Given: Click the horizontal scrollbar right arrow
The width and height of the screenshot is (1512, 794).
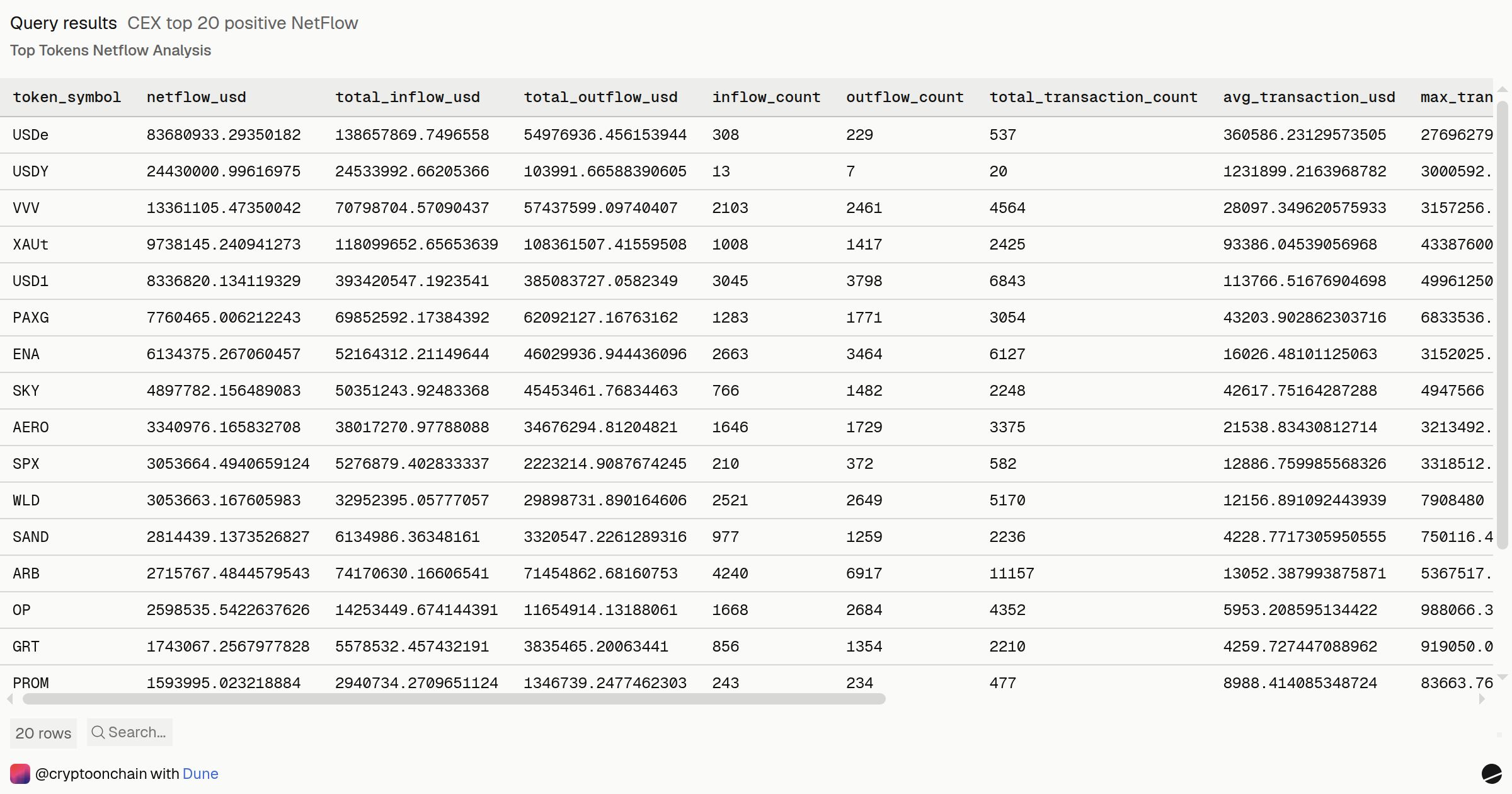Looking at the screenshot, I should (x=1482, y=699).
